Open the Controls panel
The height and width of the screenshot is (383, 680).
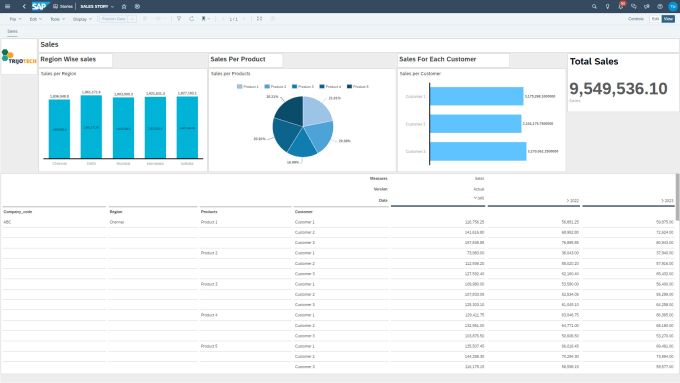tap(636, 19)
